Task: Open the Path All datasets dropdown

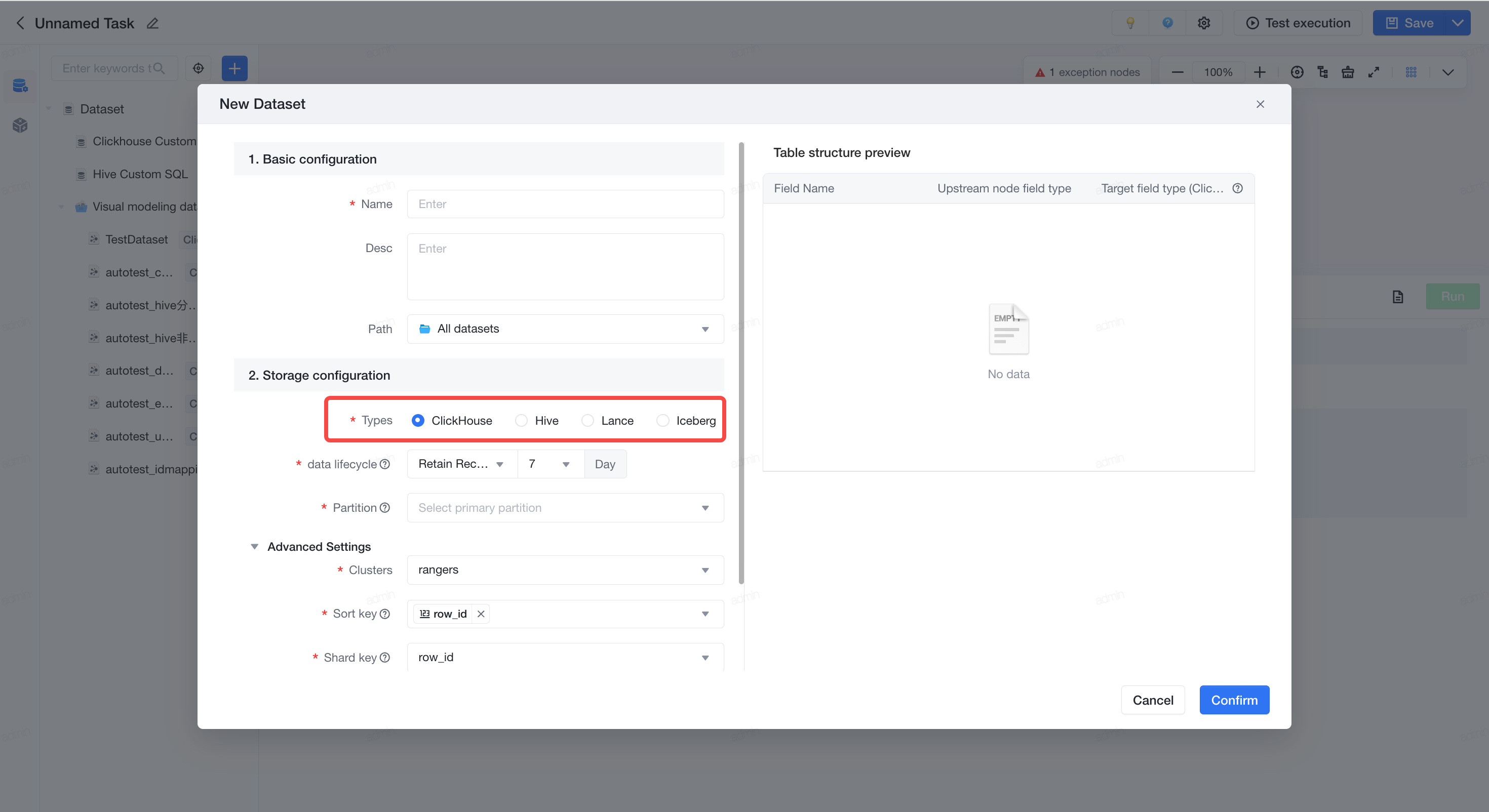Action: tap(565, 329)
